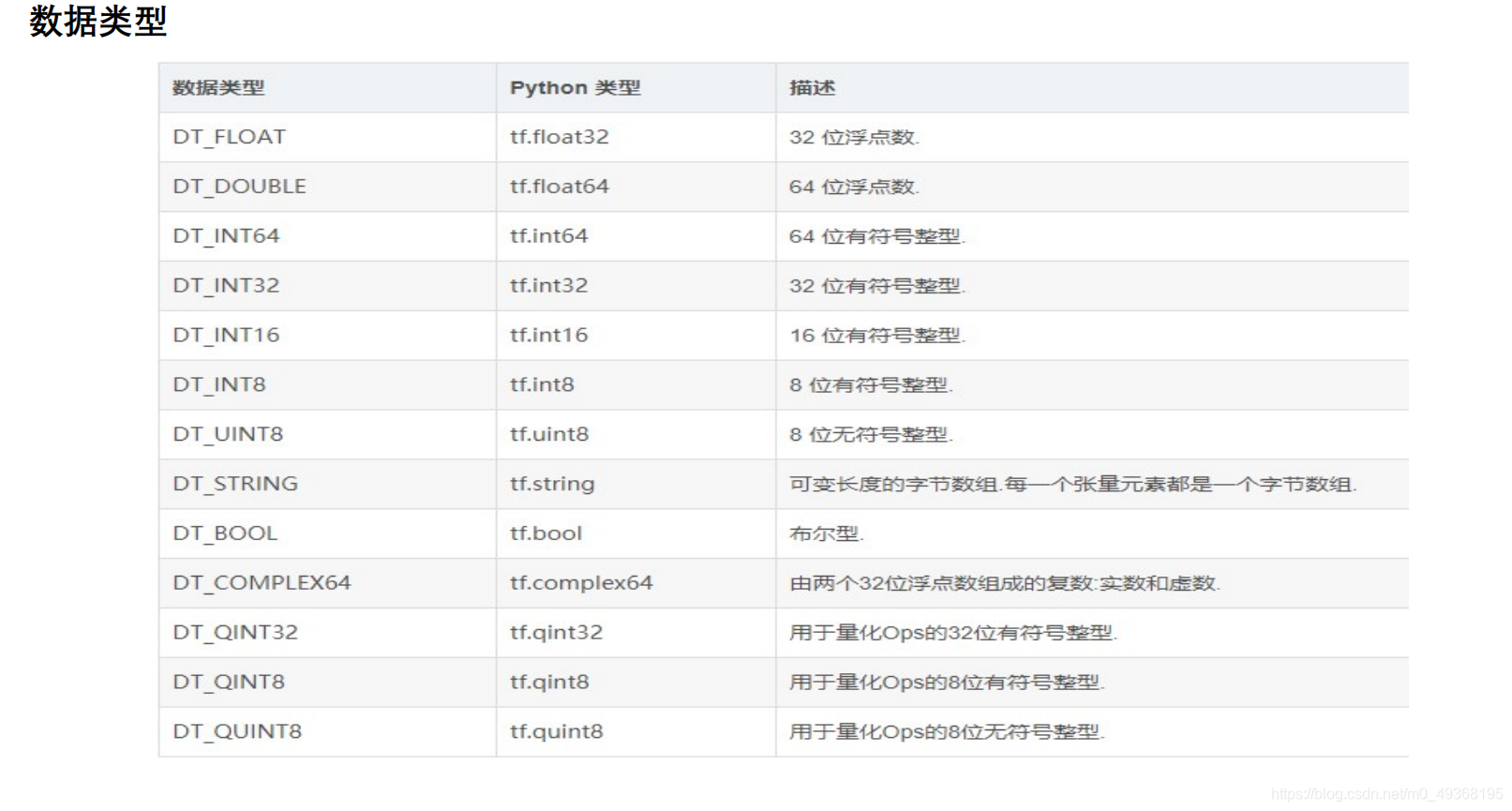Click the 32 位有符号整型 description
This screenshot has height=811, width=1512.
tap(877, 286)
